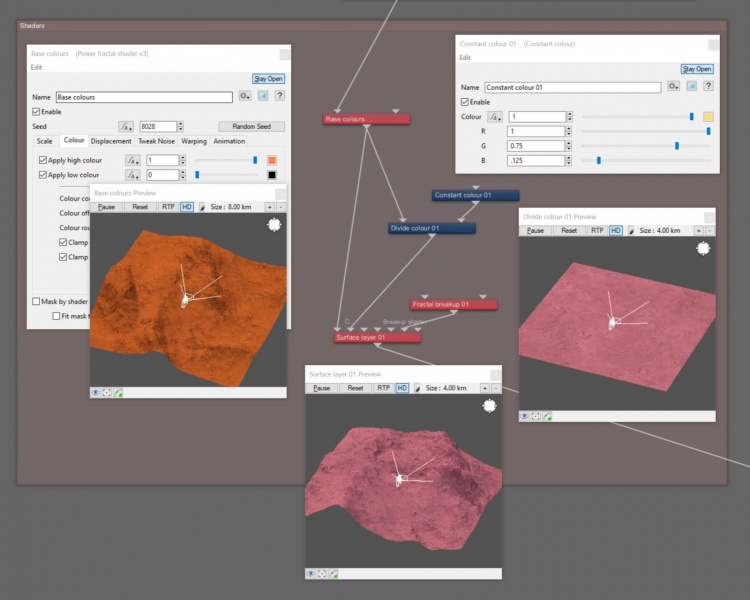Open help in Constant colour 01 window

click(x=708, y=86)
